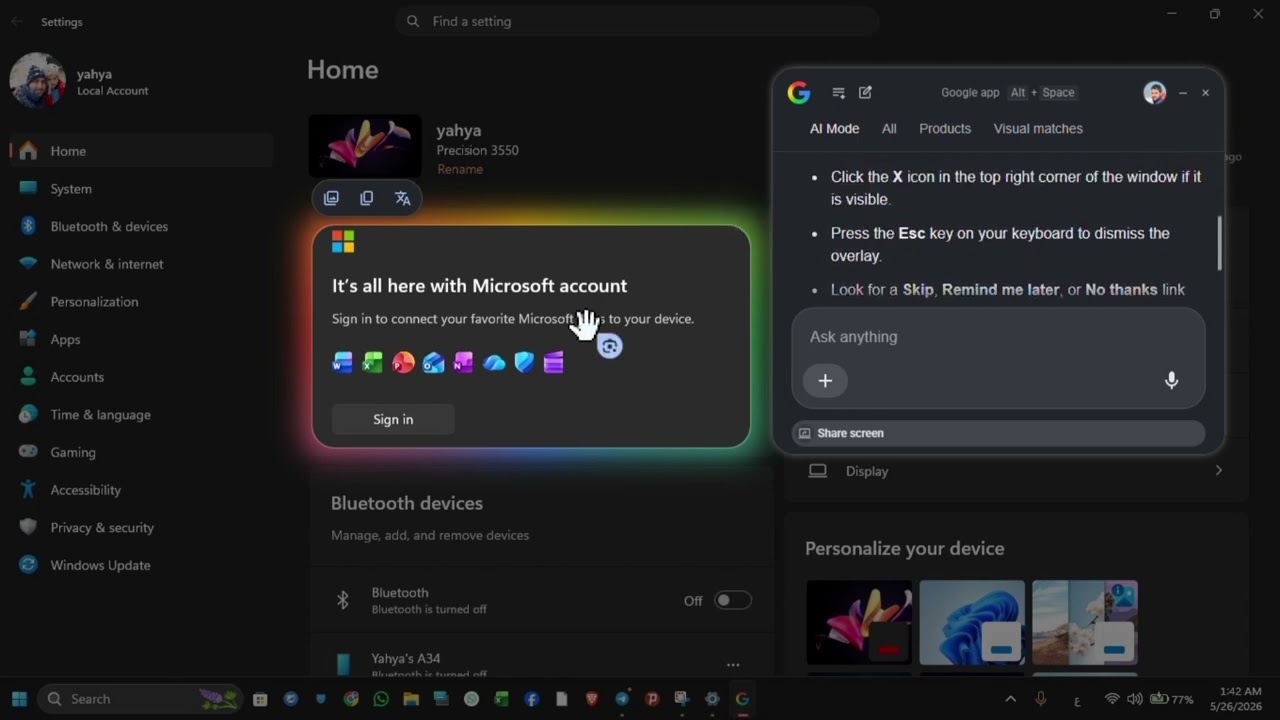
Task: Click the microphone voice input icon
Action: 1171,380
